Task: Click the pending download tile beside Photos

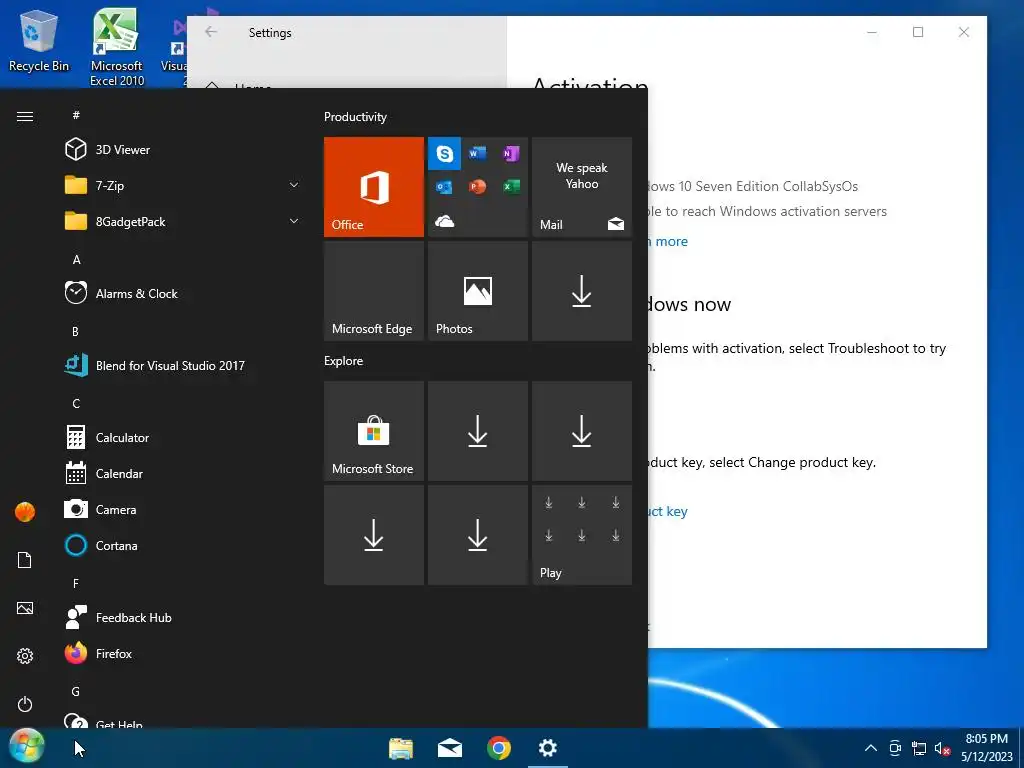Action: click(582, 291)
